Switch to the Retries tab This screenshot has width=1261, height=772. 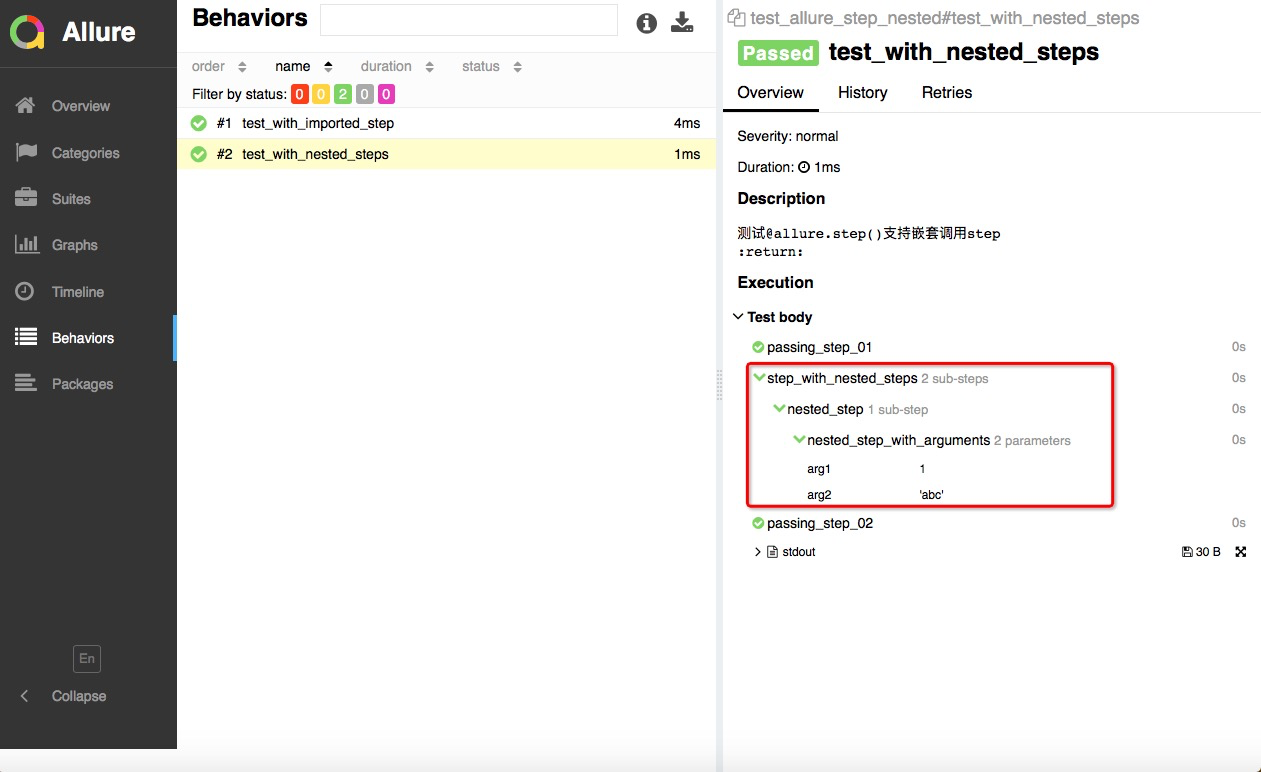point(947,92)
